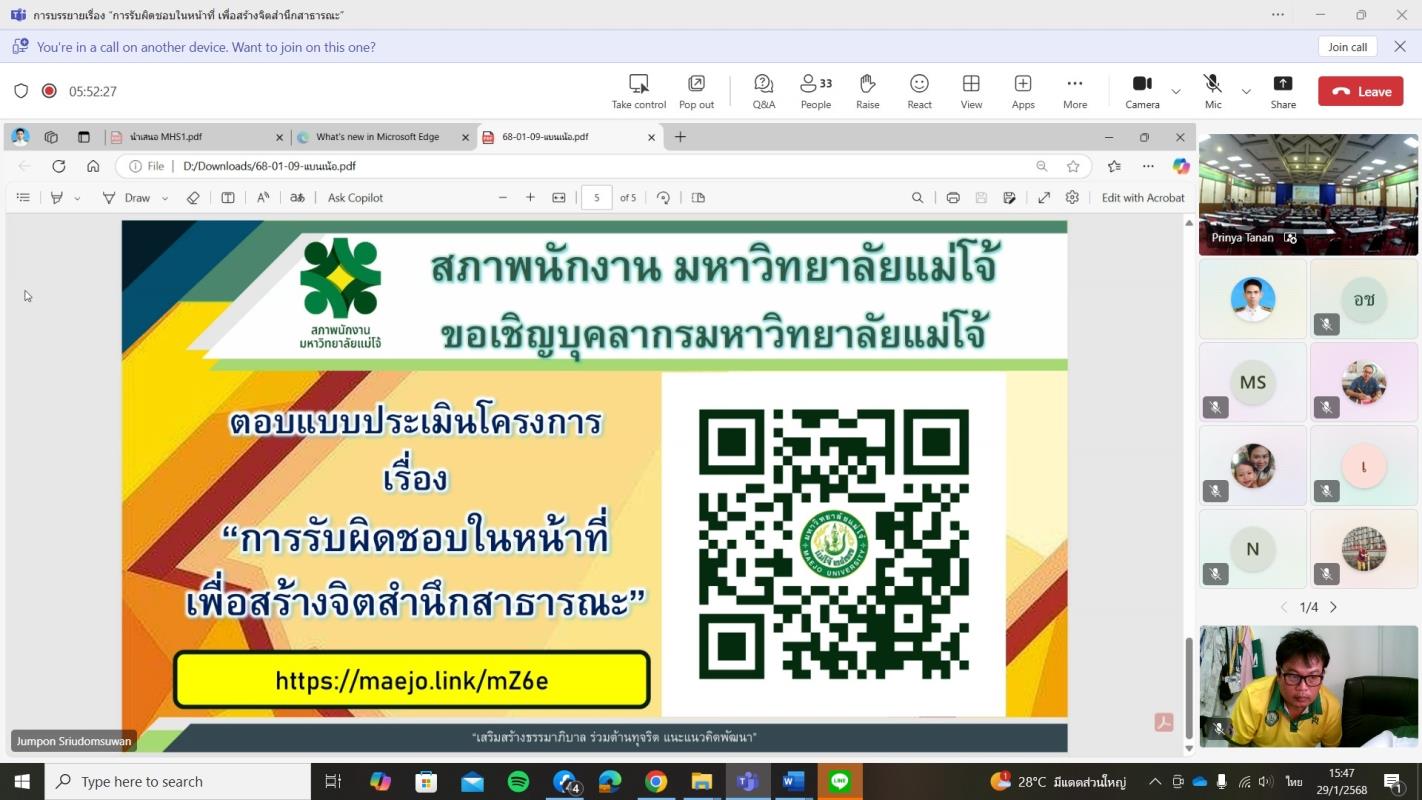
Task: Select the Prinya Tanan video tile
Action: pos(1308,195)
